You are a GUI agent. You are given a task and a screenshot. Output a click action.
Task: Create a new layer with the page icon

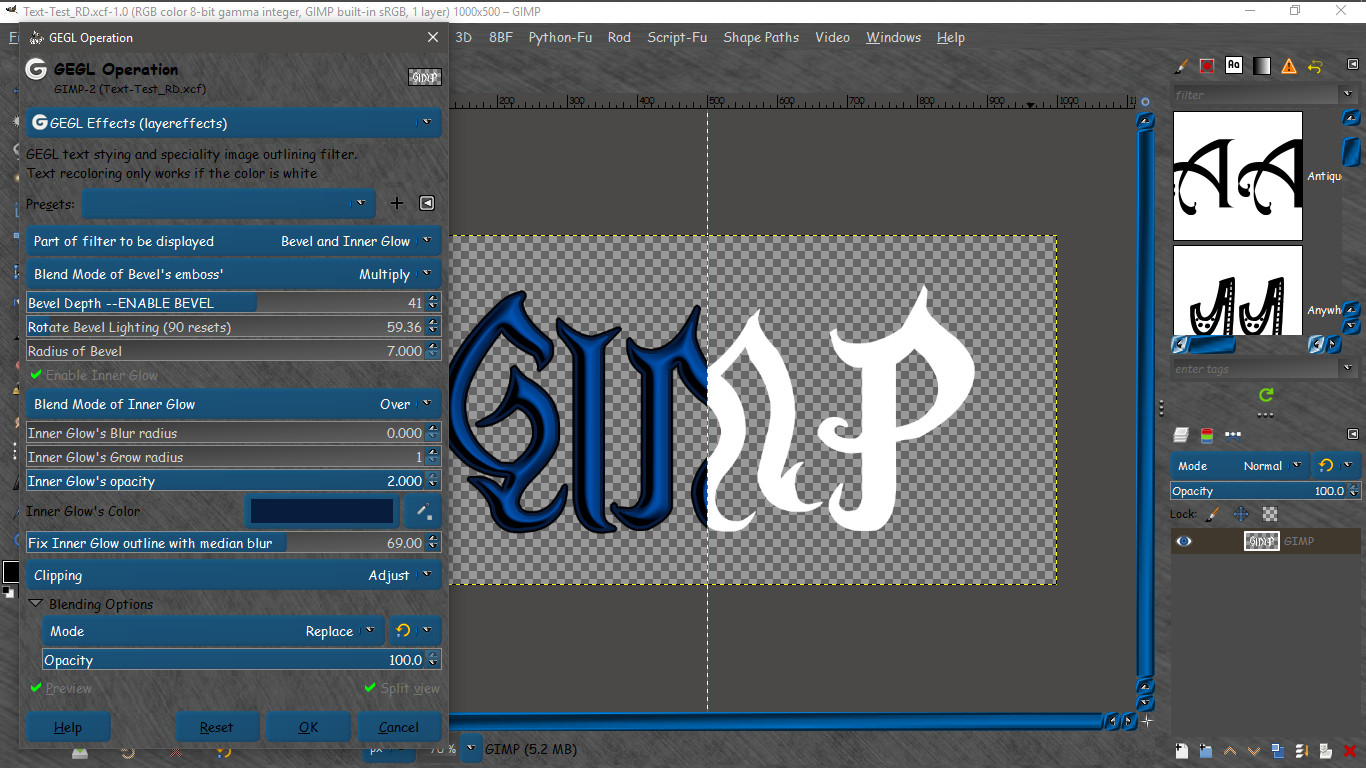coord(1181,750)
